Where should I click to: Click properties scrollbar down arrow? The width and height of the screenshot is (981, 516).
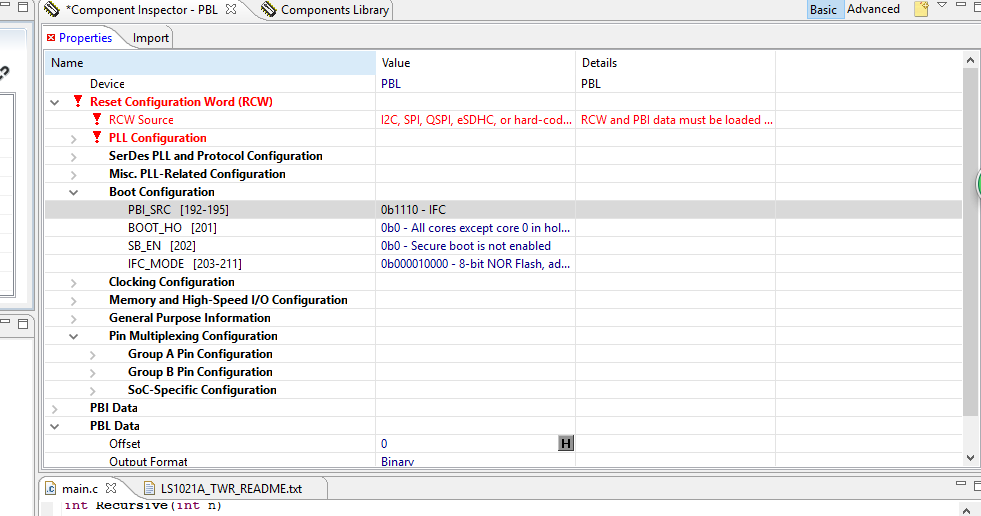pyautogui.click(x=970, y=458)
